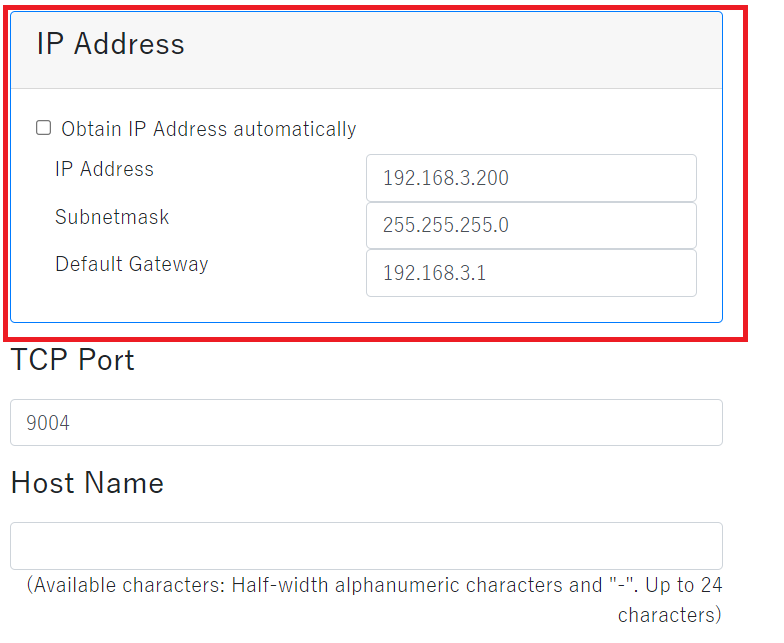This screenshot has height=643, width=784.
Task: Place cursor in field showing 192.168.3.200
Action: [531, 178]
